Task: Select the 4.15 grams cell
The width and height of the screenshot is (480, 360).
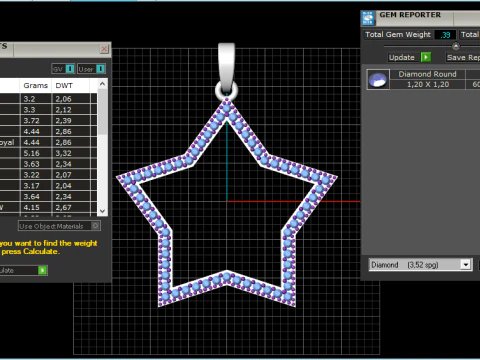Action: 36,207
